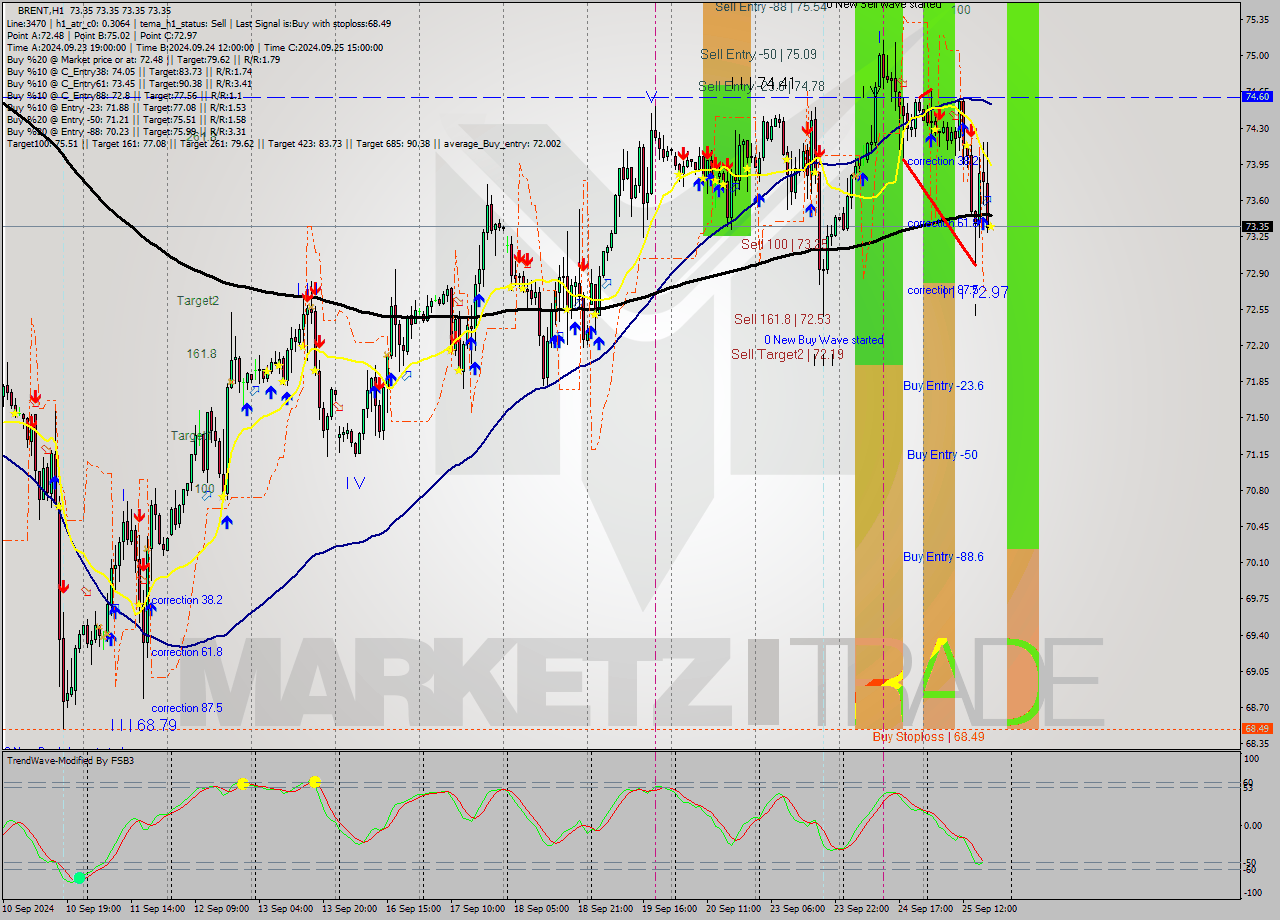This screenshot has width=1280, height=920.
Task: Select the 75.35 price on right axis
Action: tap(1256, 19)
